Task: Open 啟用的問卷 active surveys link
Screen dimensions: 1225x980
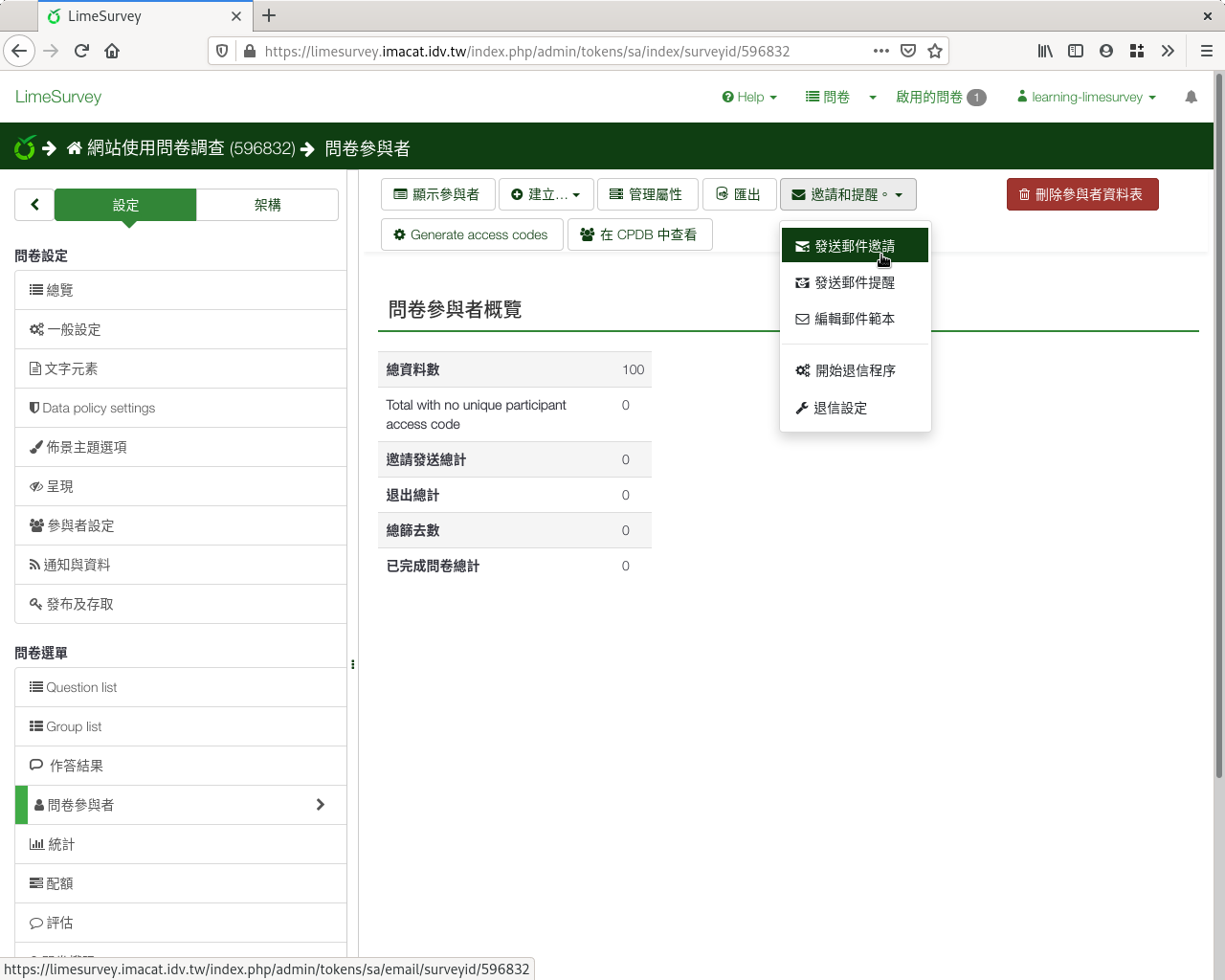Action: (x=940, y=97)
